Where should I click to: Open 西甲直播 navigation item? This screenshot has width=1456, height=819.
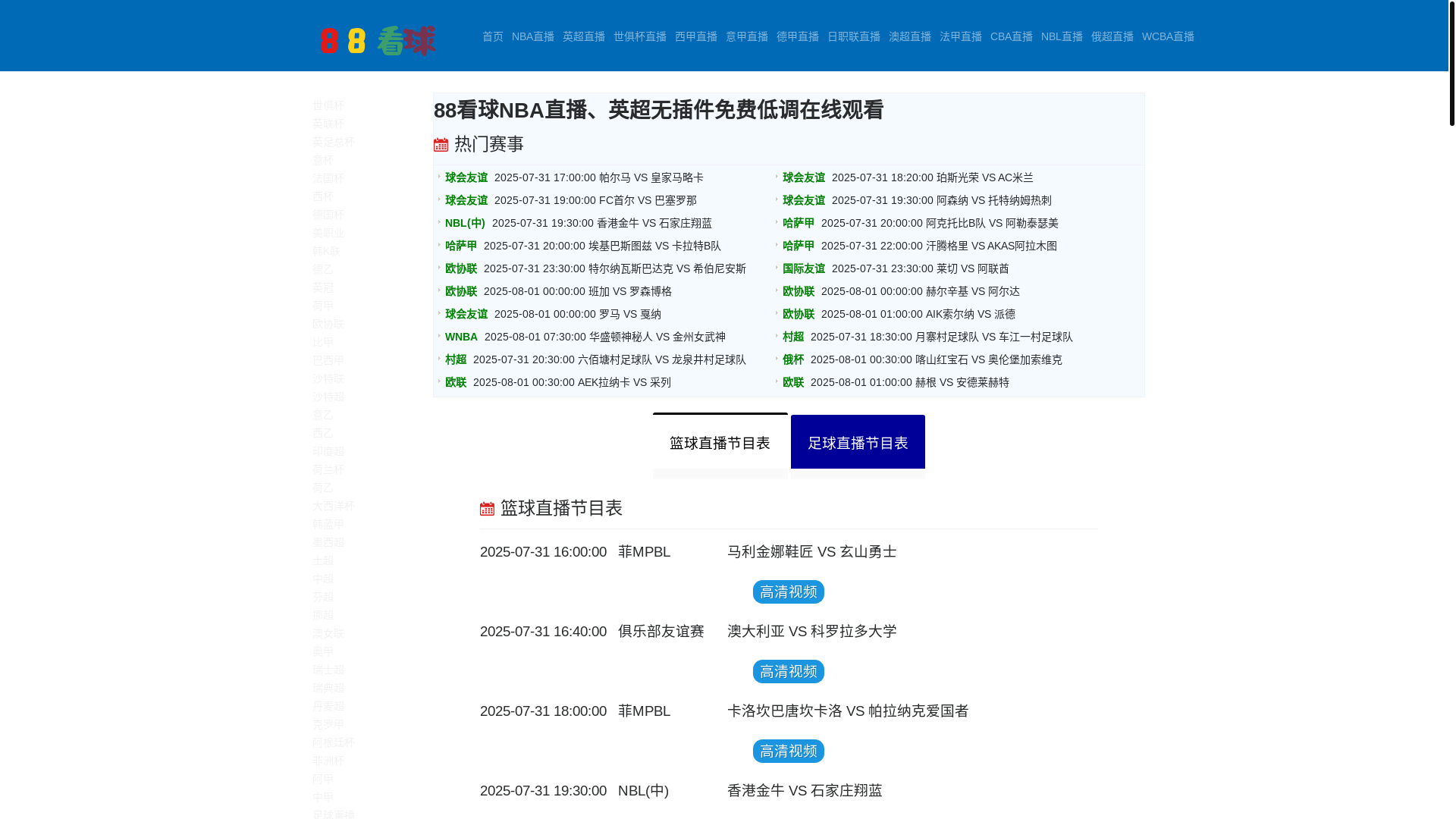tap(696, 36)
